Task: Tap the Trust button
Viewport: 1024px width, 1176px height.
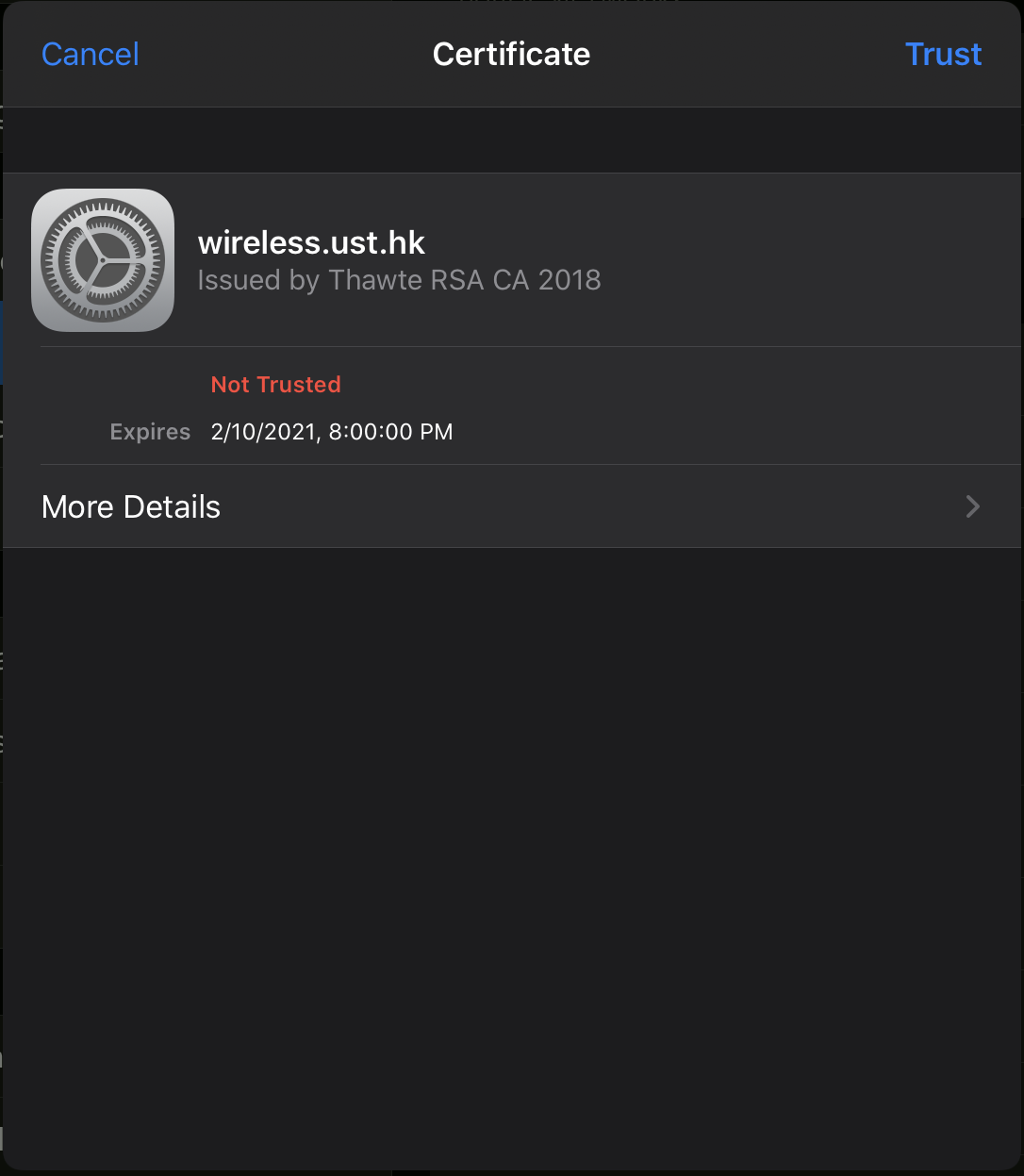Action: [943, 55]
